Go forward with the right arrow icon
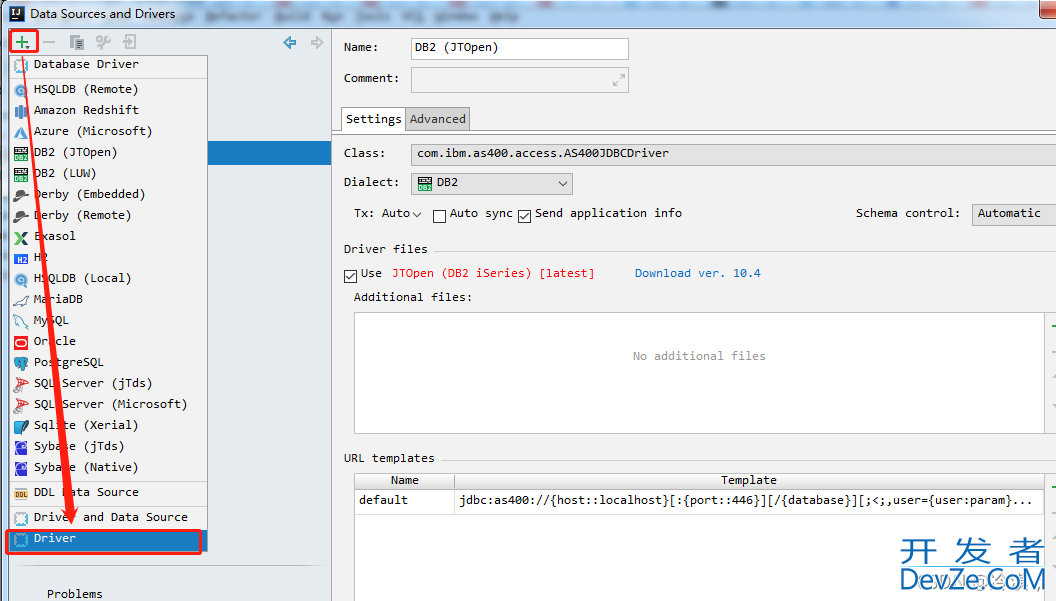 point(317,42)
